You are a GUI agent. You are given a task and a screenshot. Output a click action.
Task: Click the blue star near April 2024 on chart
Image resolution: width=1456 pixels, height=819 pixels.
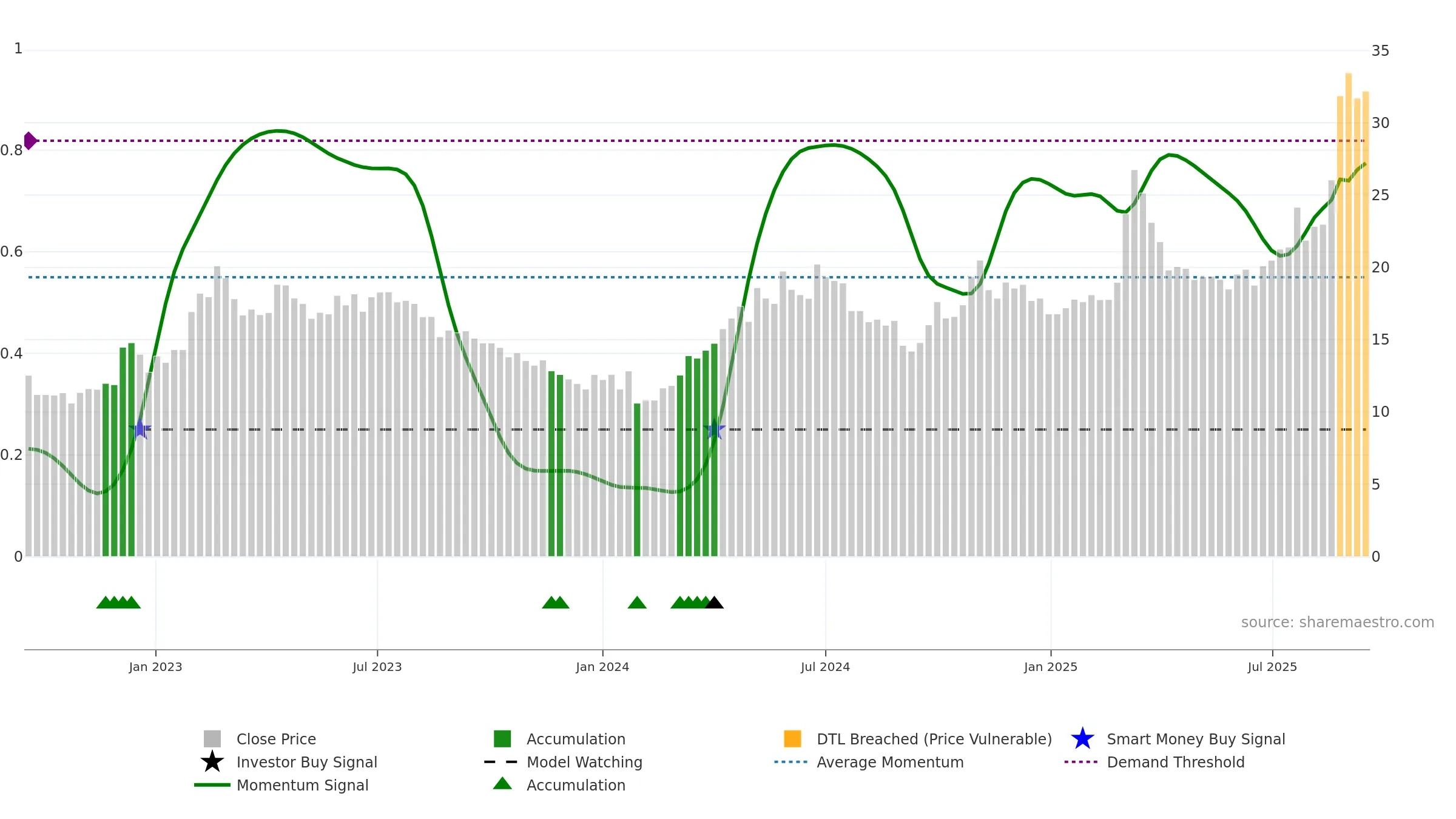click(715, 429)
